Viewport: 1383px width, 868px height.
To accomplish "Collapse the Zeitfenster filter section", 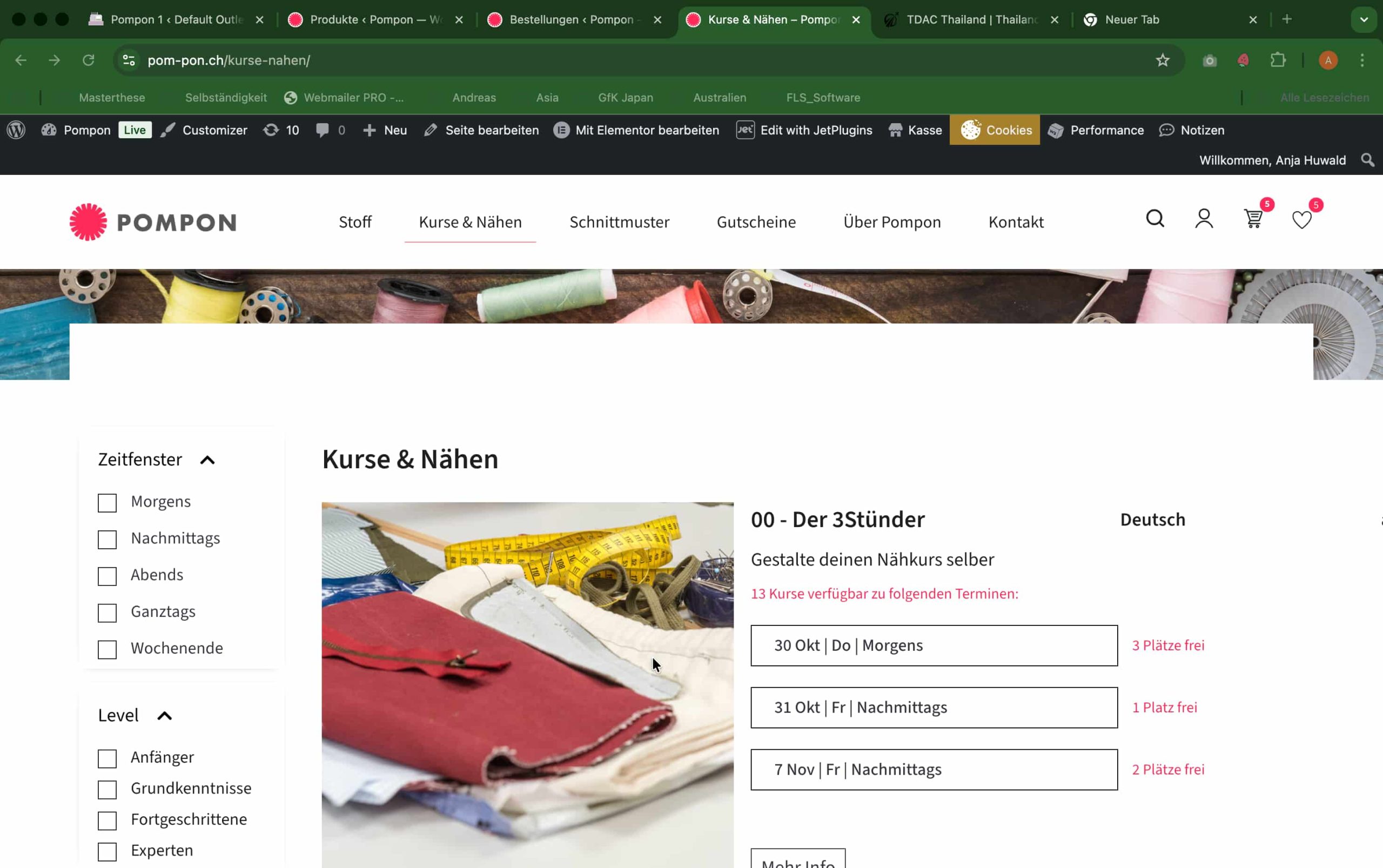I will (x=207, y=460).
